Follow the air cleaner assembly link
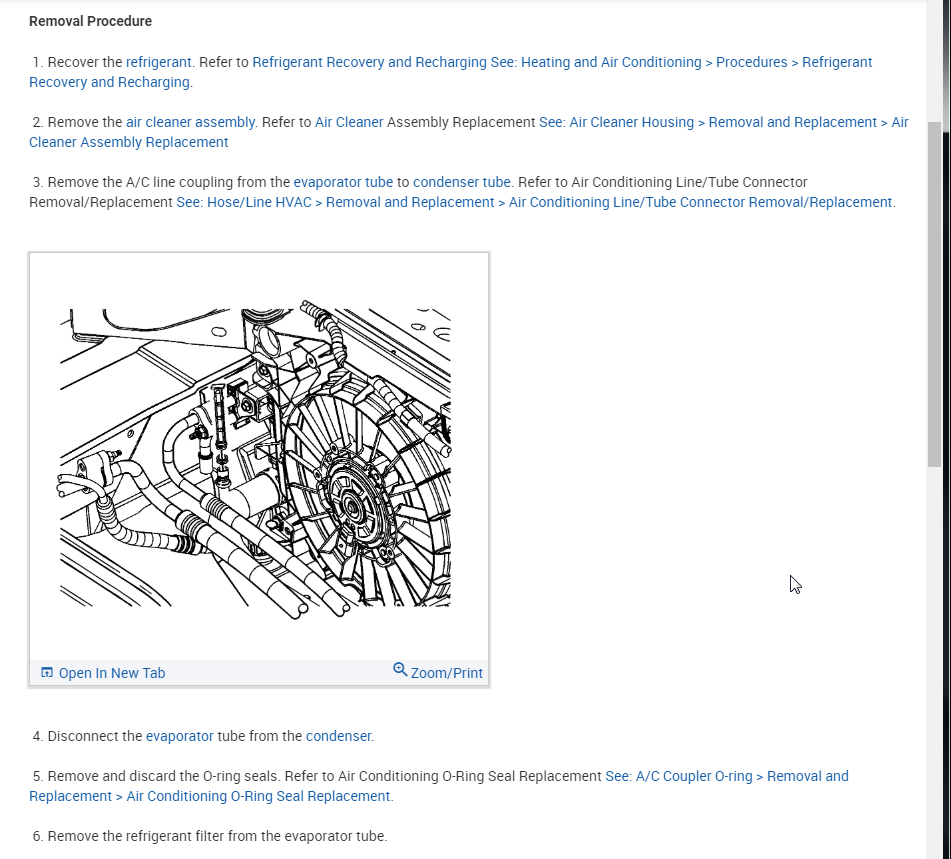 (x=190, y=123)
